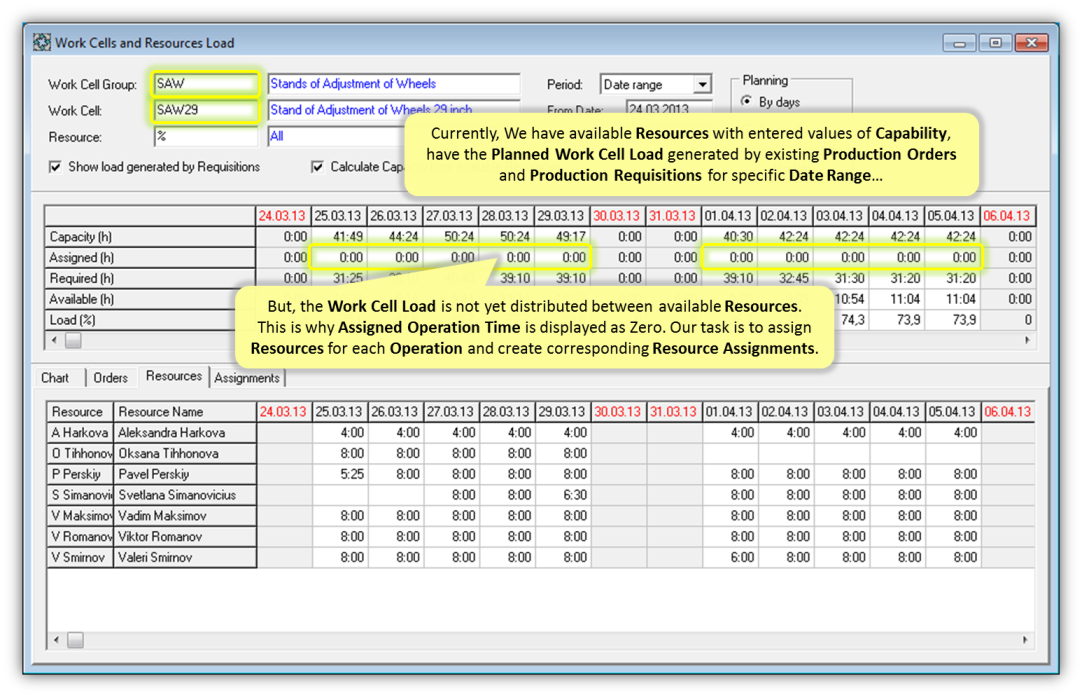
Task: Select the Assigned (h) row header
Action: point(150,257)
